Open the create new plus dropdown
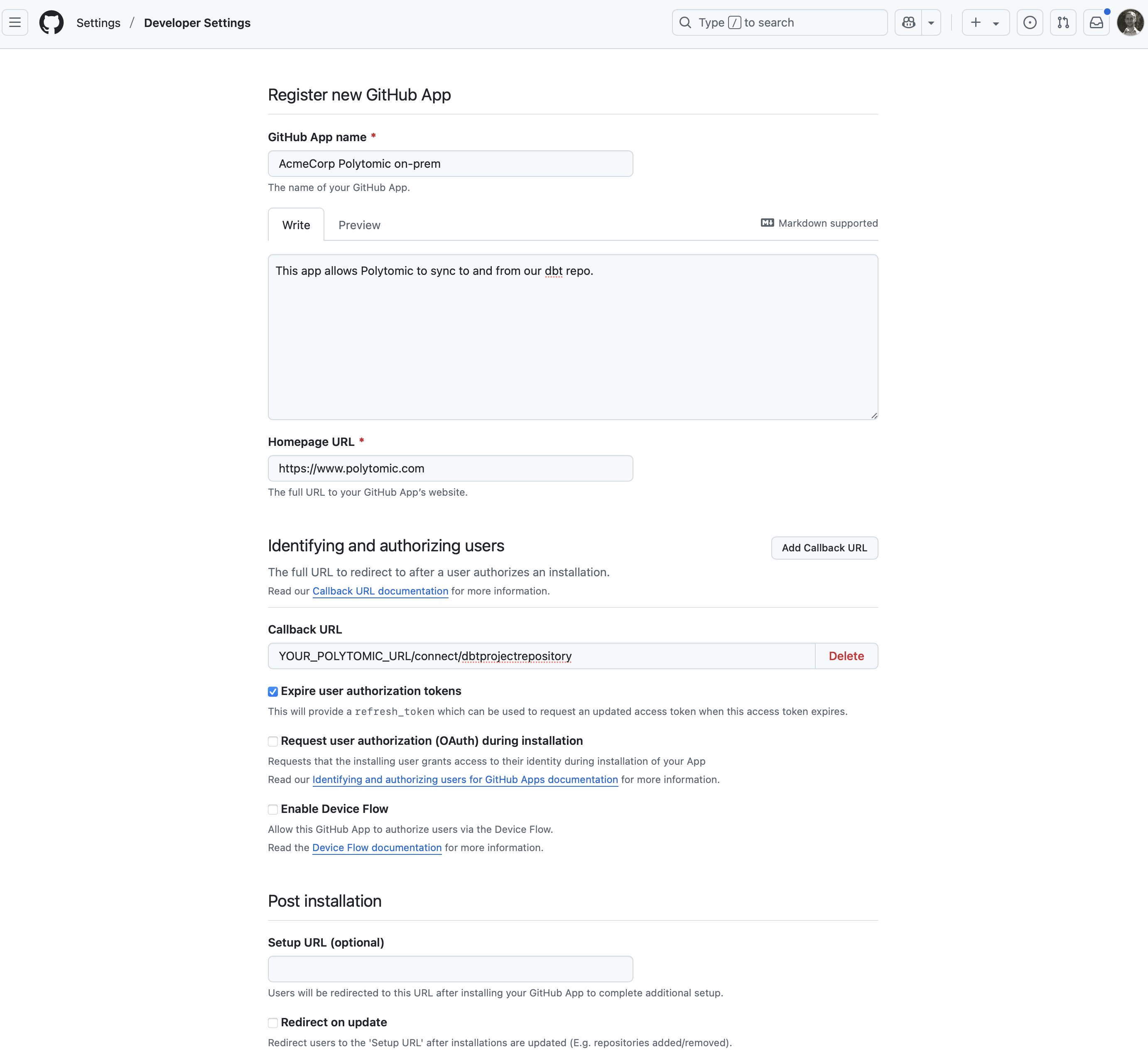The width and height of the screenshot is (1148, 1062). 985,23
